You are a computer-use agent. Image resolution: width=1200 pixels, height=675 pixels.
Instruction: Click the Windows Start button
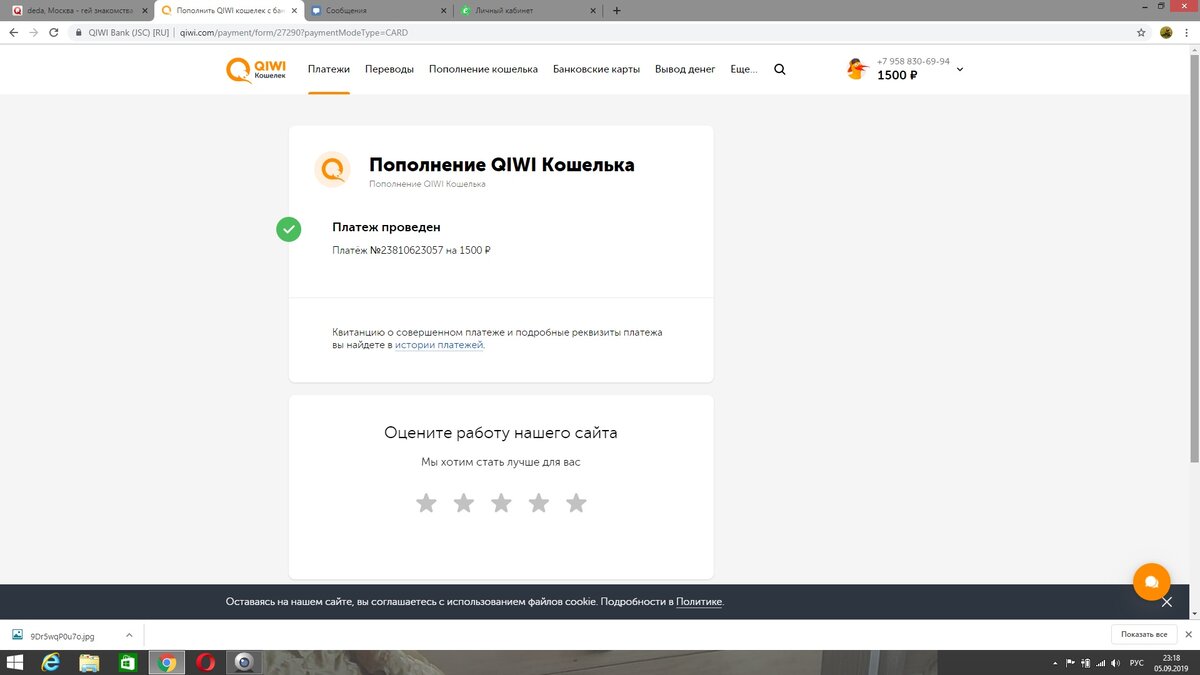[15, 662]
